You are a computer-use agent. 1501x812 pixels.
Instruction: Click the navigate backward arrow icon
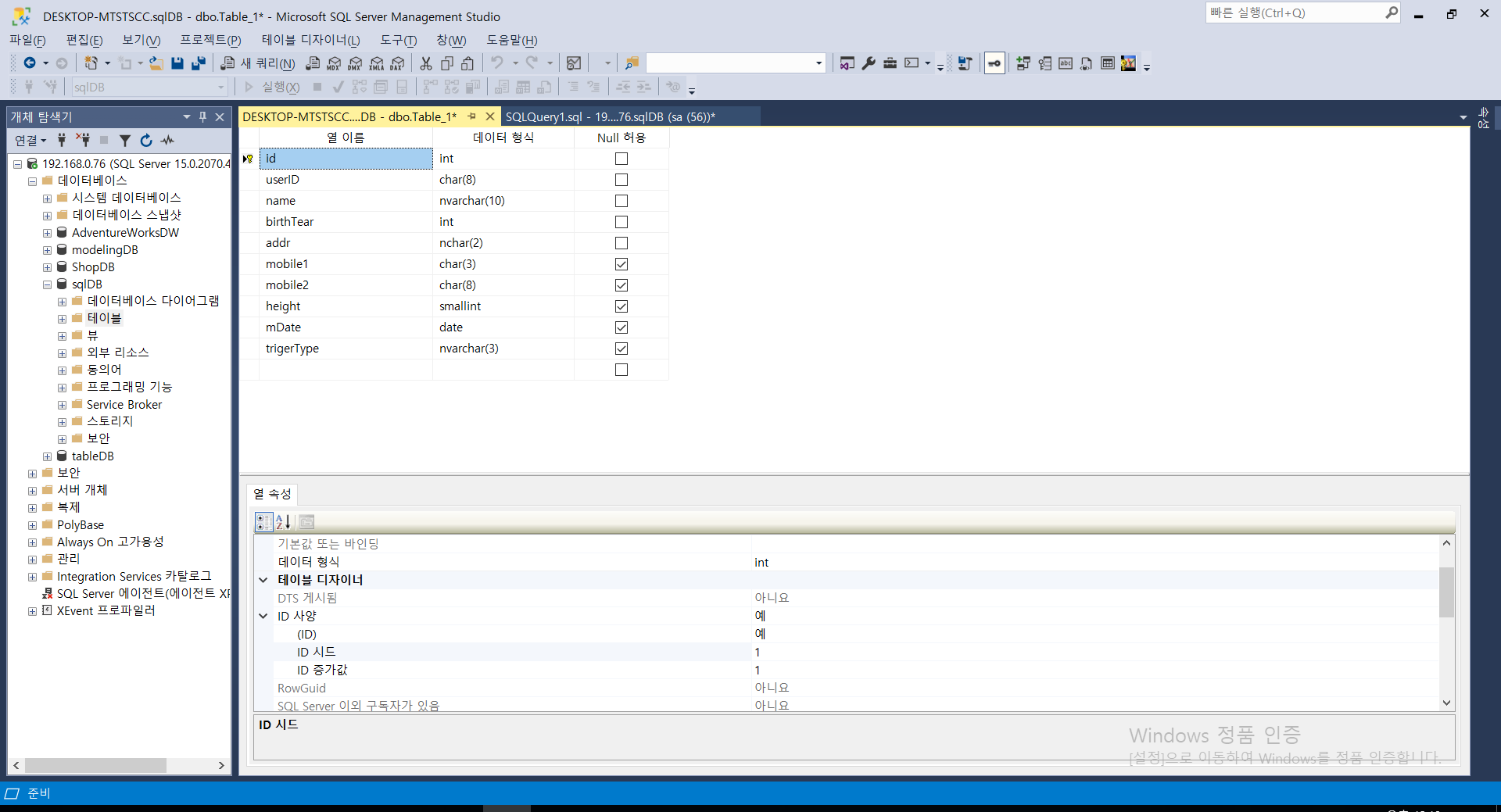pyautogui.click(x=30, y=63)
